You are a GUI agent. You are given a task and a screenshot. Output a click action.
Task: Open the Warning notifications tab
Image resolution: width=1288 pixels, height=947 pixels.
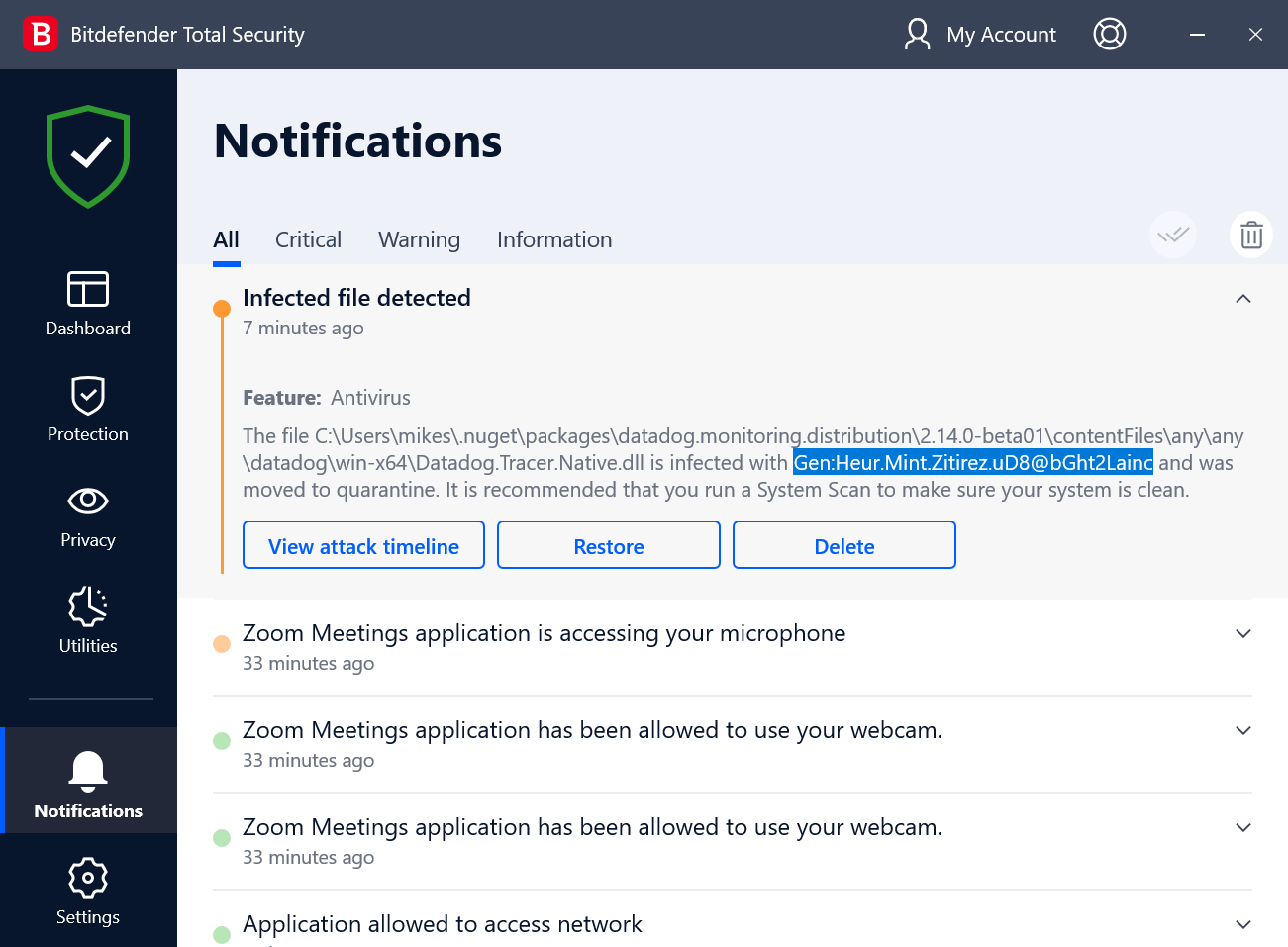(x=419, y=239)
